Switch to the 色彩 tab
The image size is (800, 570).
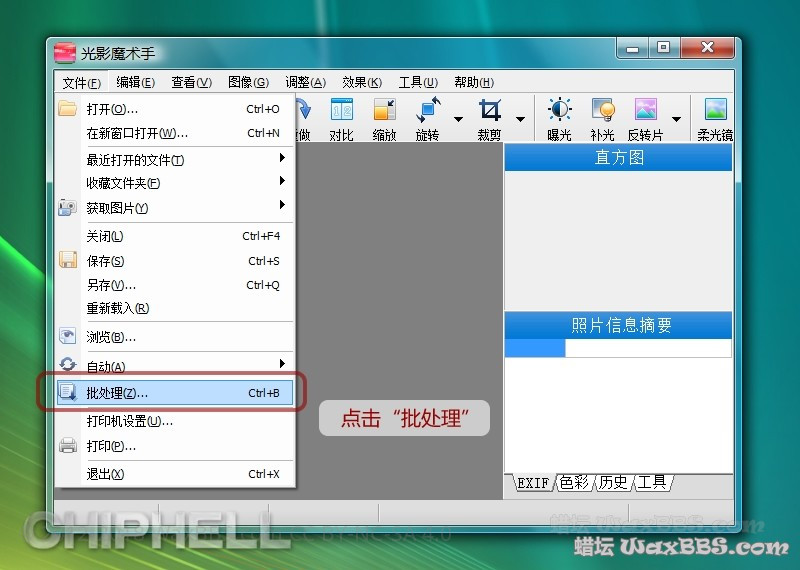pos(574,483)
